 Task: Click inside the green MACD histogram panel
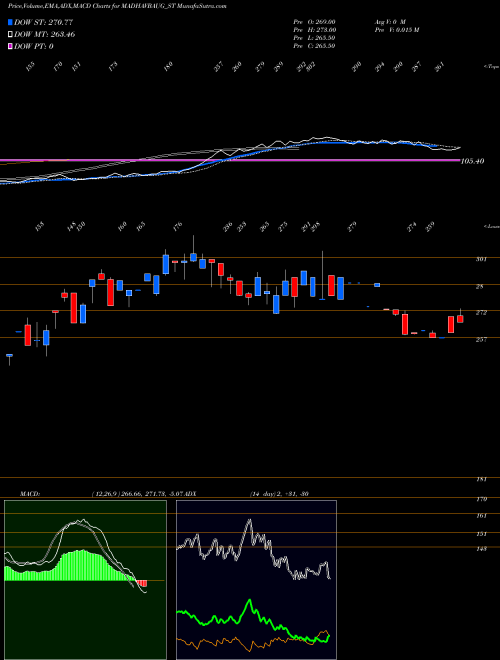click(x=85, y=580)
